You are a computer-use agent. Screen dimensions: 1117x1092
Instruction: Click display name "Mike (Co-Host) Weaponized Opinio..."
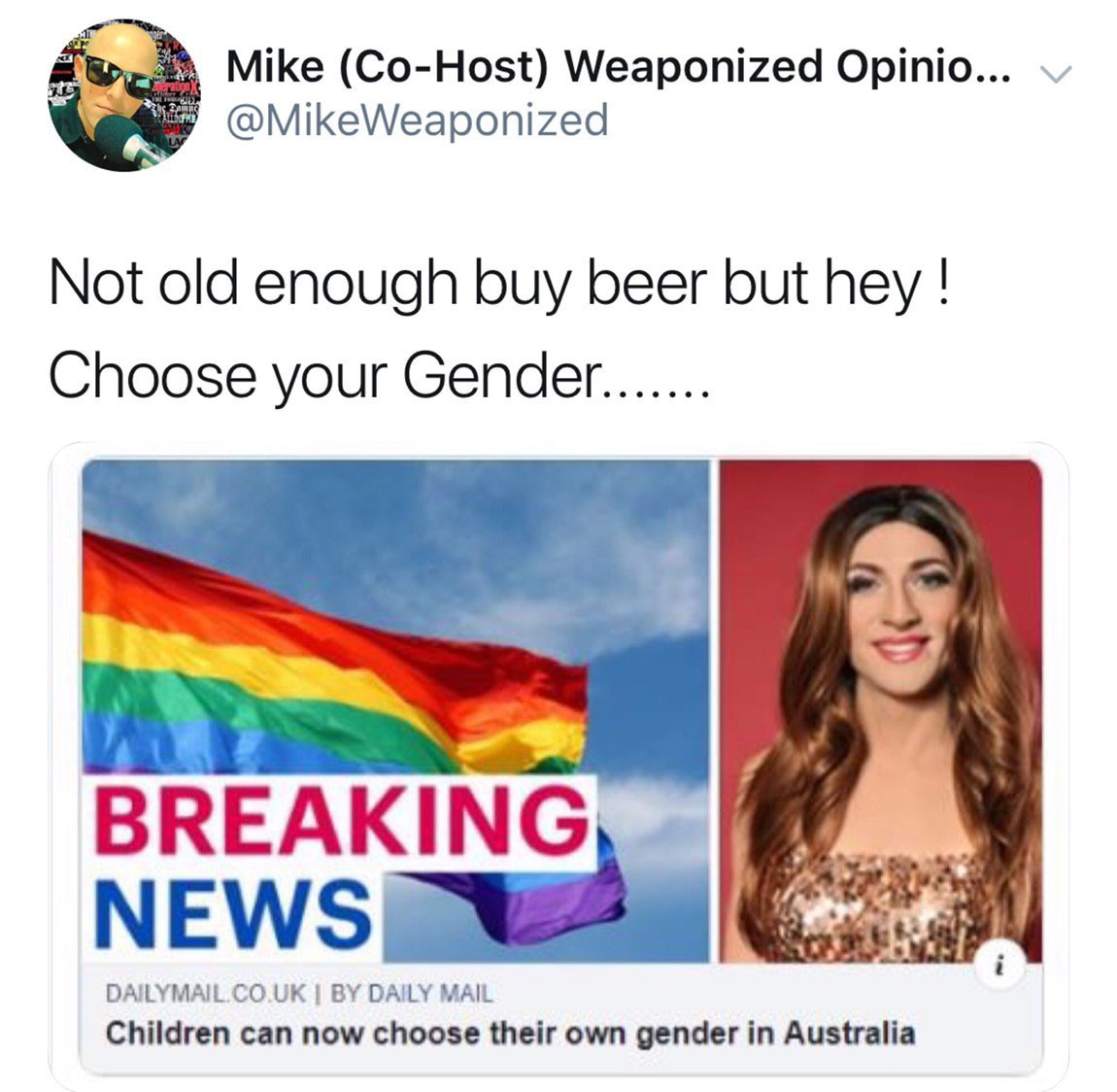tap(618, 66)
